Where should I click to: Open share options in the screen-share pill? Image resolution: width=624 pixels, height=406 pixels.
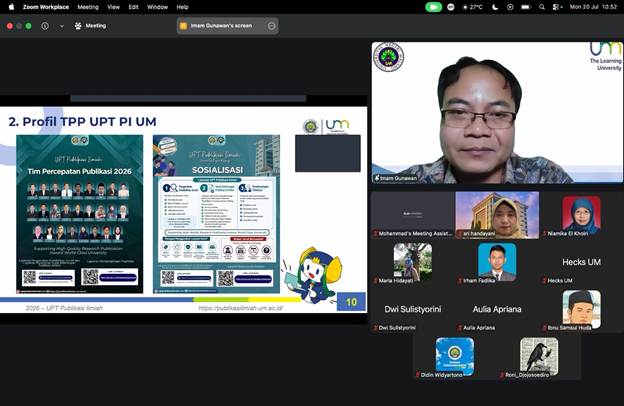[x=271, y=26]
